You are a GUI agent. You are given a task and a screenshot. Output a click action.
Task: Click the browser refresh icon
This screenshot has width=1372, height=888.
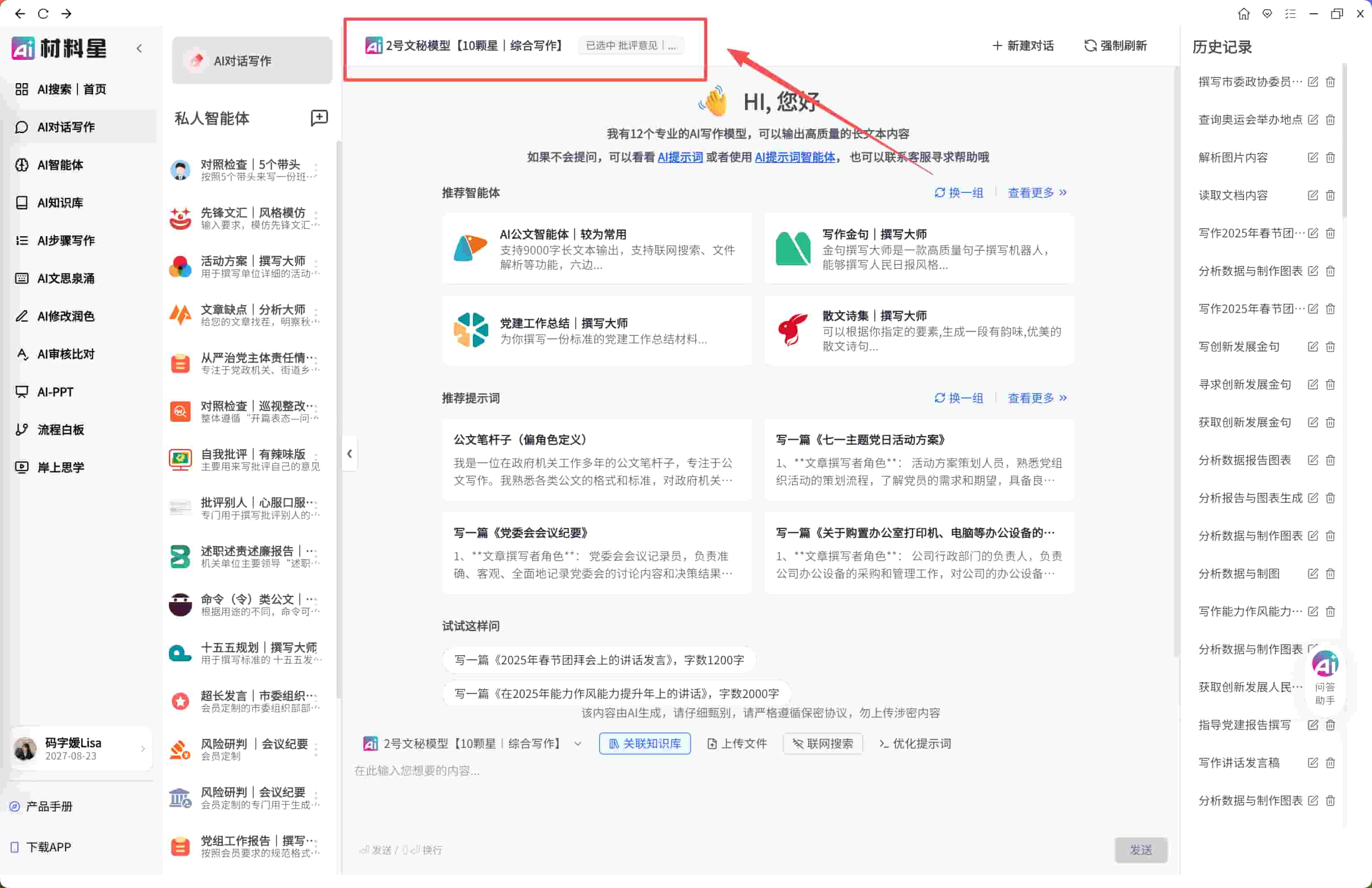pos(43,14)
